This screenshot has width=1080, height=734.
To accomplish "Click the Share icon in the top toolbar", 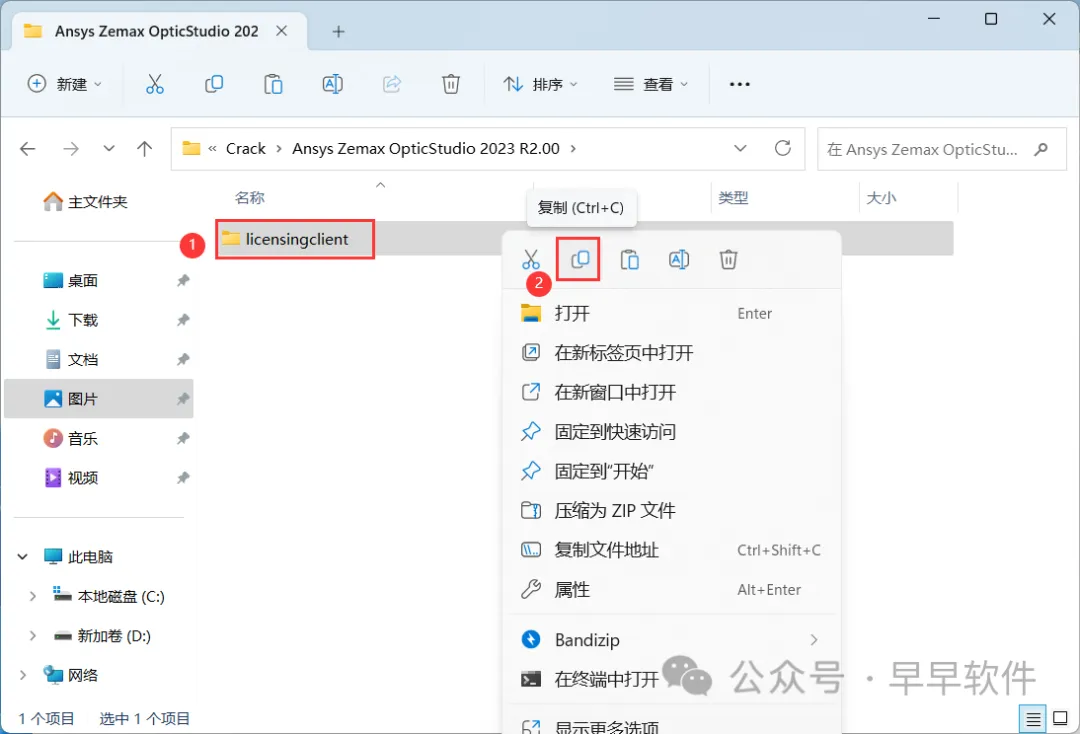I will [x=391, y=84].
